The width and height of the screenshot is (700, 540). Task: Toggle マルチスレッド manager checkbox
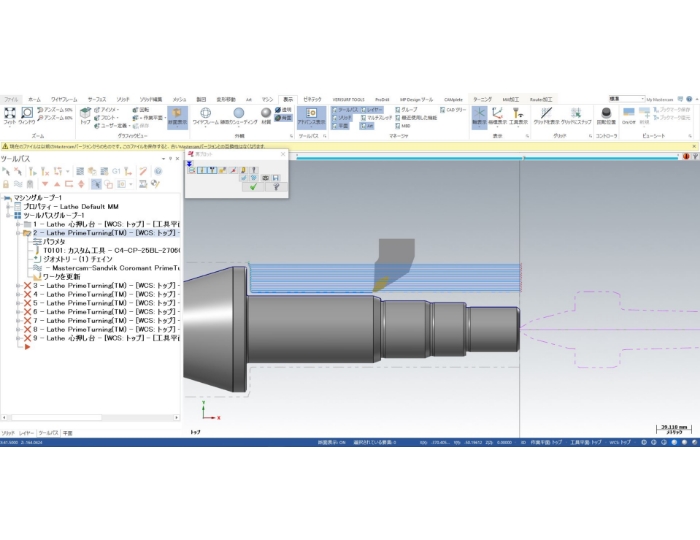coord(376,118)
